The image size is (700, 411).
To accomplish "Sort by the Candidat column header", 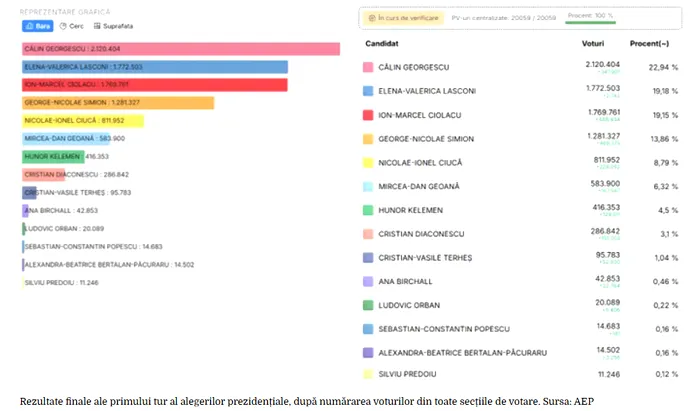I will tap(383, 45).
